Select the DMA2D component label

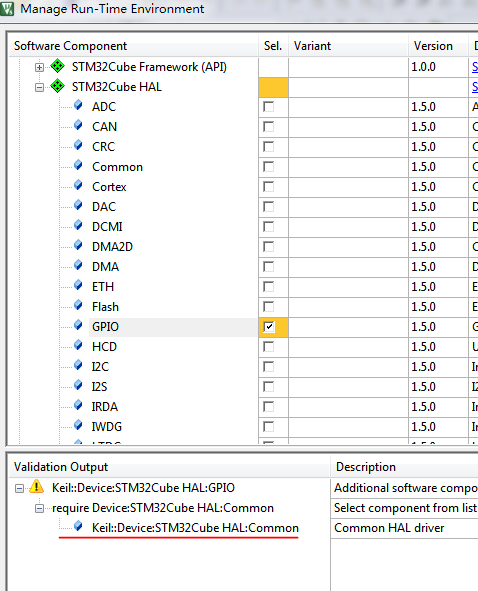tap(112, 247)
